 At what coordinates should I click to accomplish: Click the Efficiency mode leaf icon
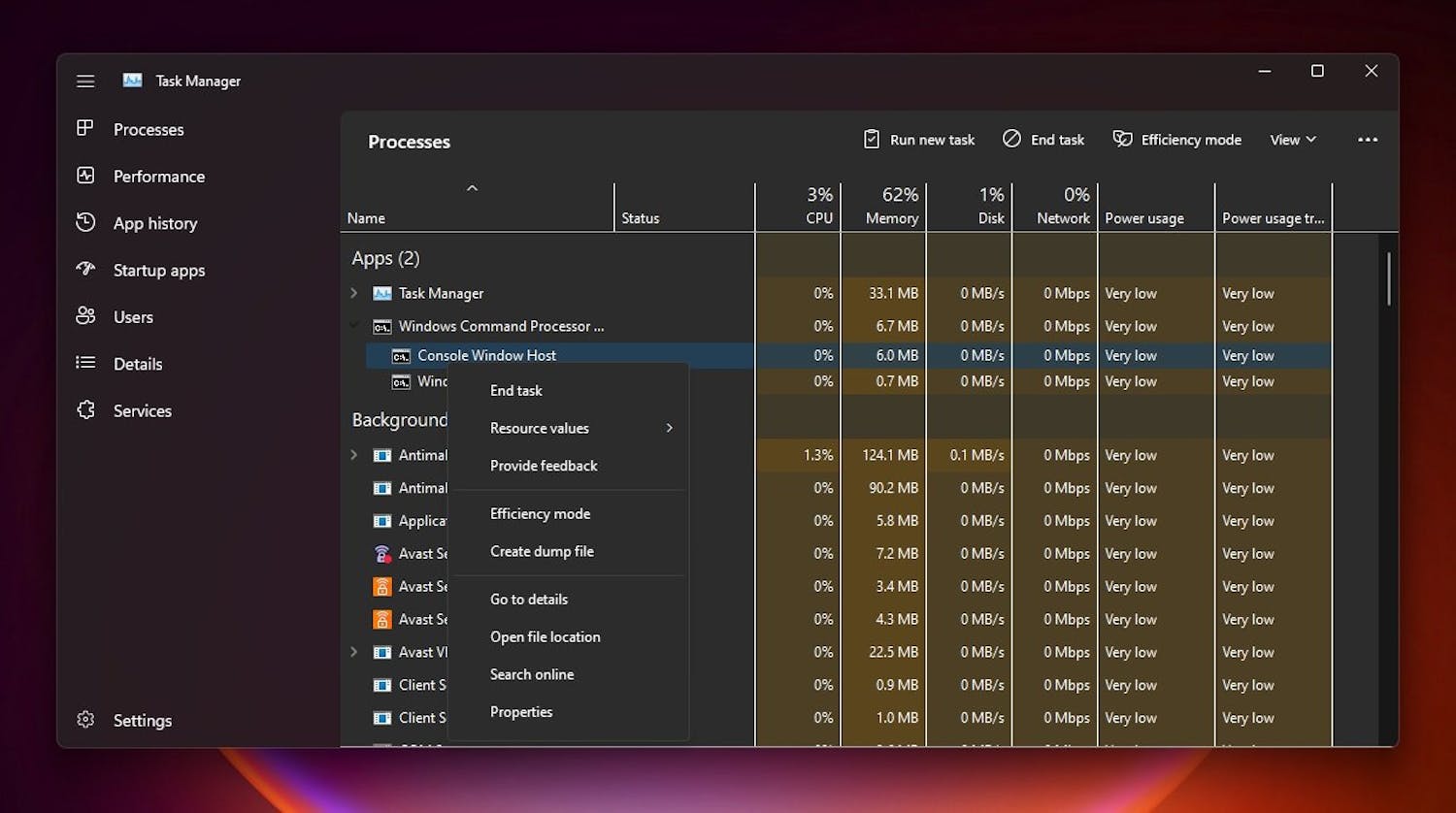click(x=1123, y=139)
